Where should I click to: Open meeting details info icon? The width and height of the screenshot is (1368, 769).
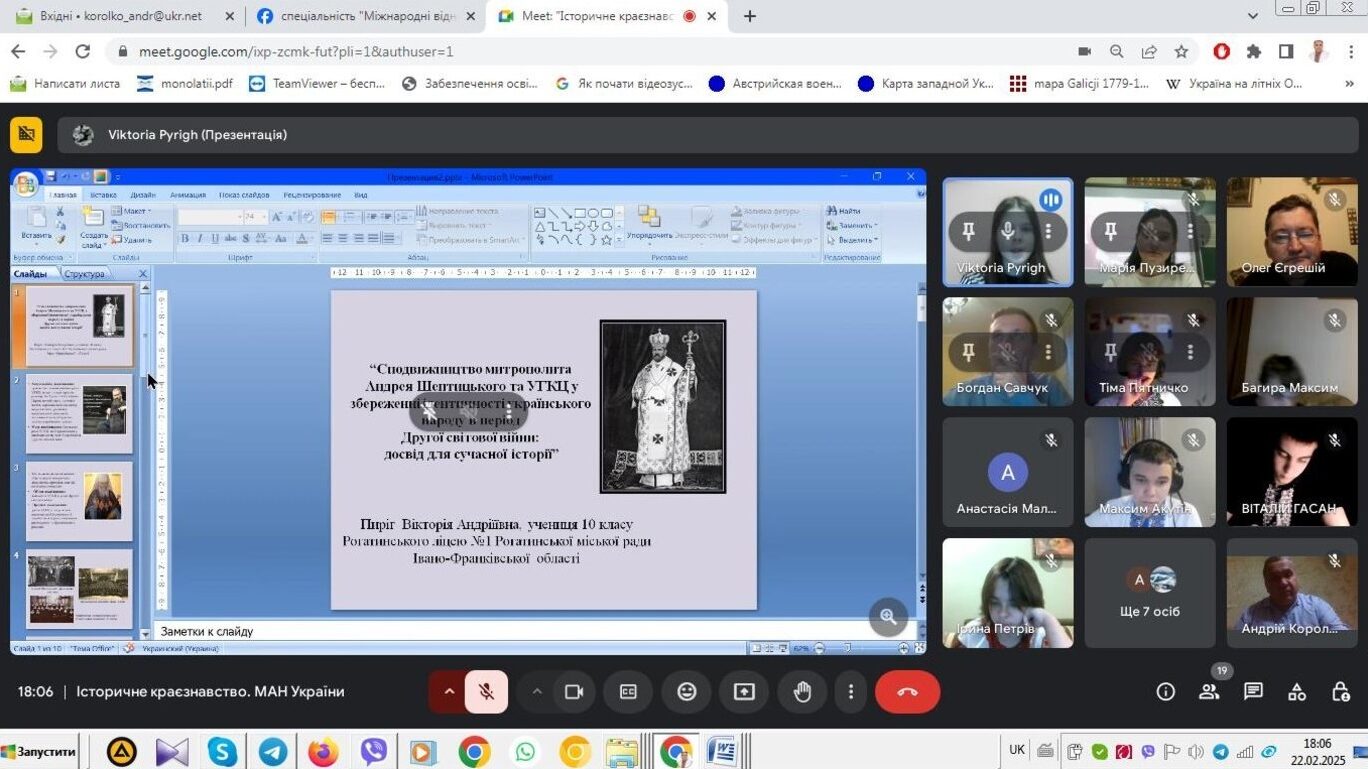coord(1165,692)
